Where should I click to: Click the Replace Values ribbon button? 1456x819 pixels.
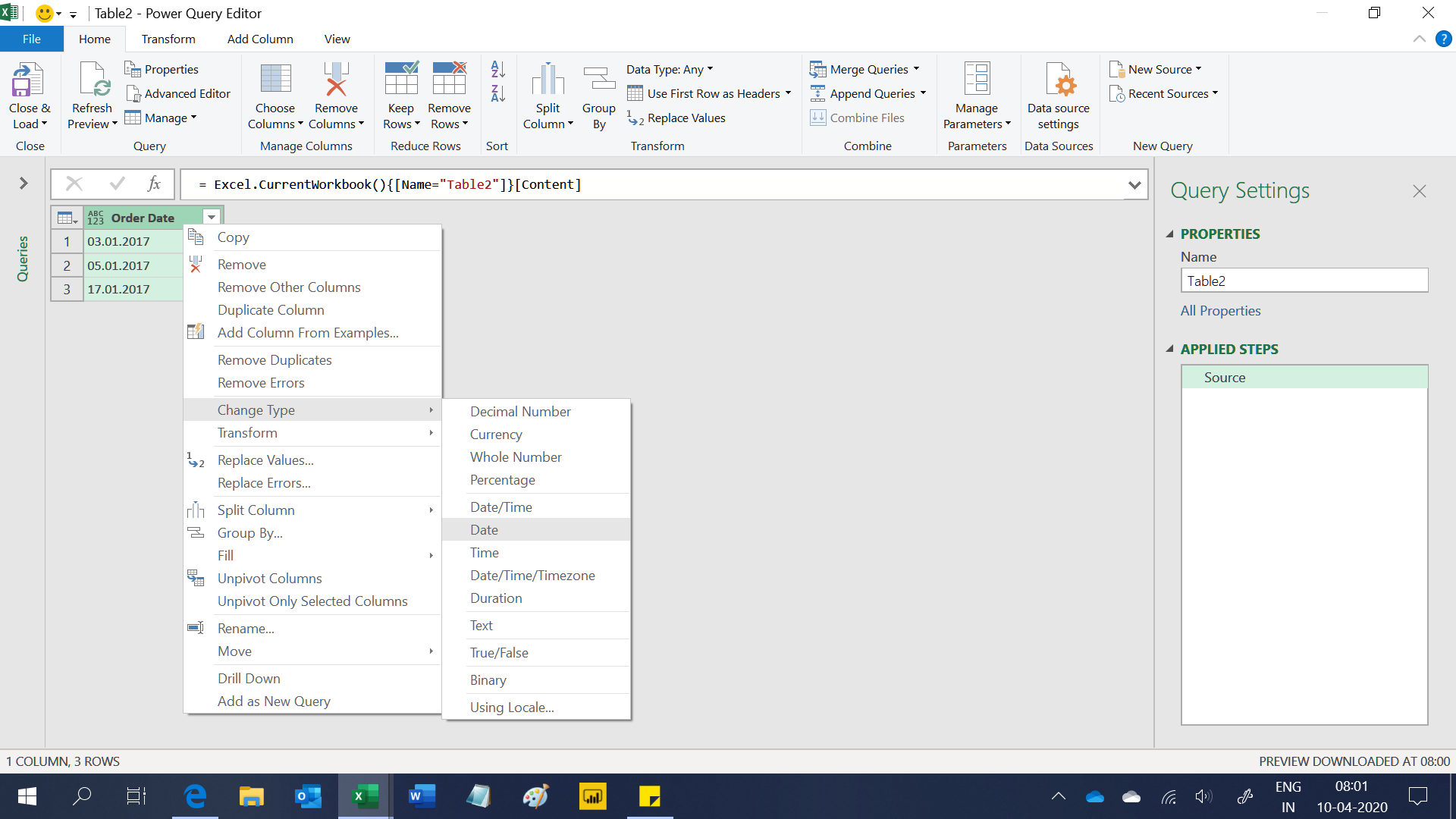[x=676, y=118]
